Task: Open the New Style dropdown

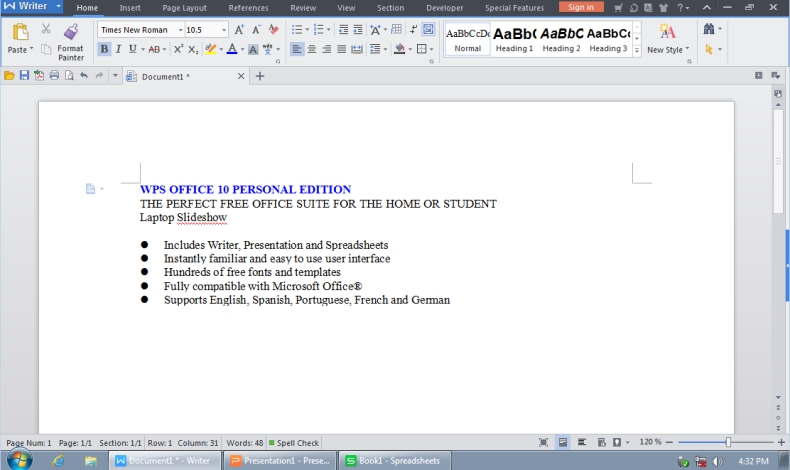Action: [668, 50]
